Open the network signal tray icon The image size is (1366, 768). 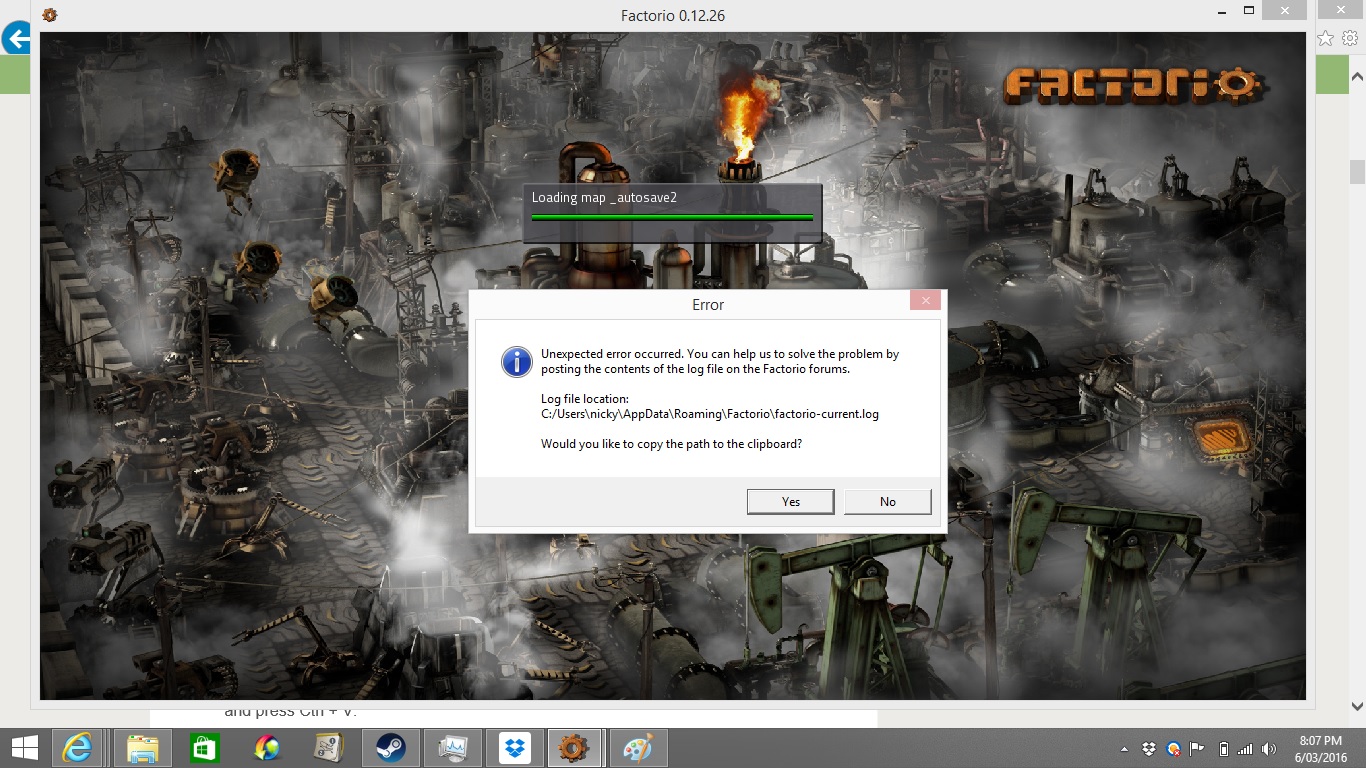pyautogui.click(x=1245, y=749)
